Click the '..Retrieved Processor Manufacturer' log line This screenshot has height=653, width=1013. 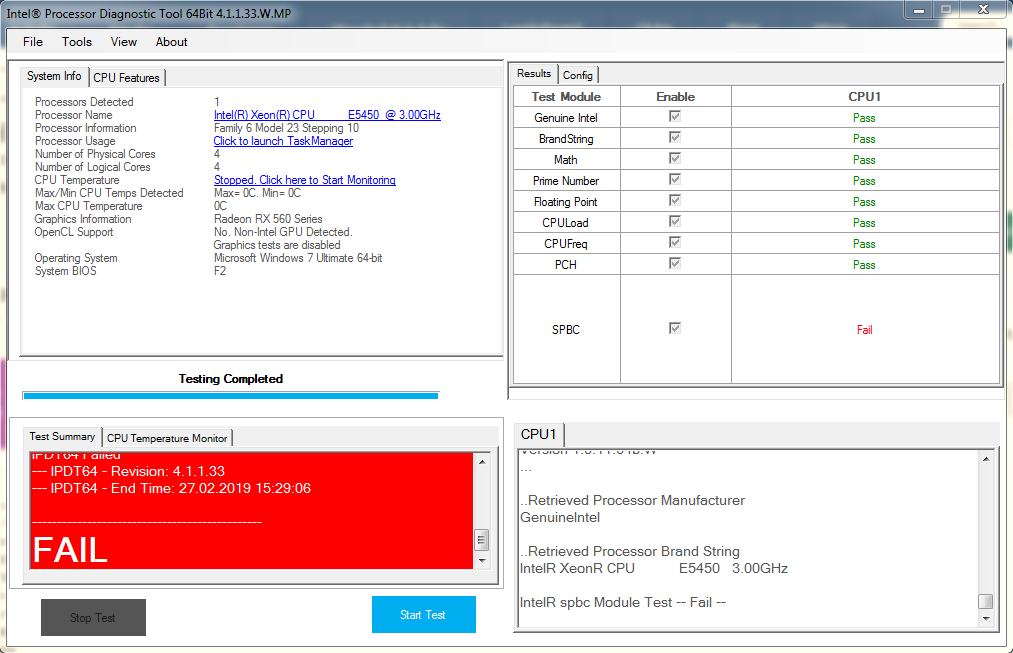pyautogui.click(x=632, y=501)
